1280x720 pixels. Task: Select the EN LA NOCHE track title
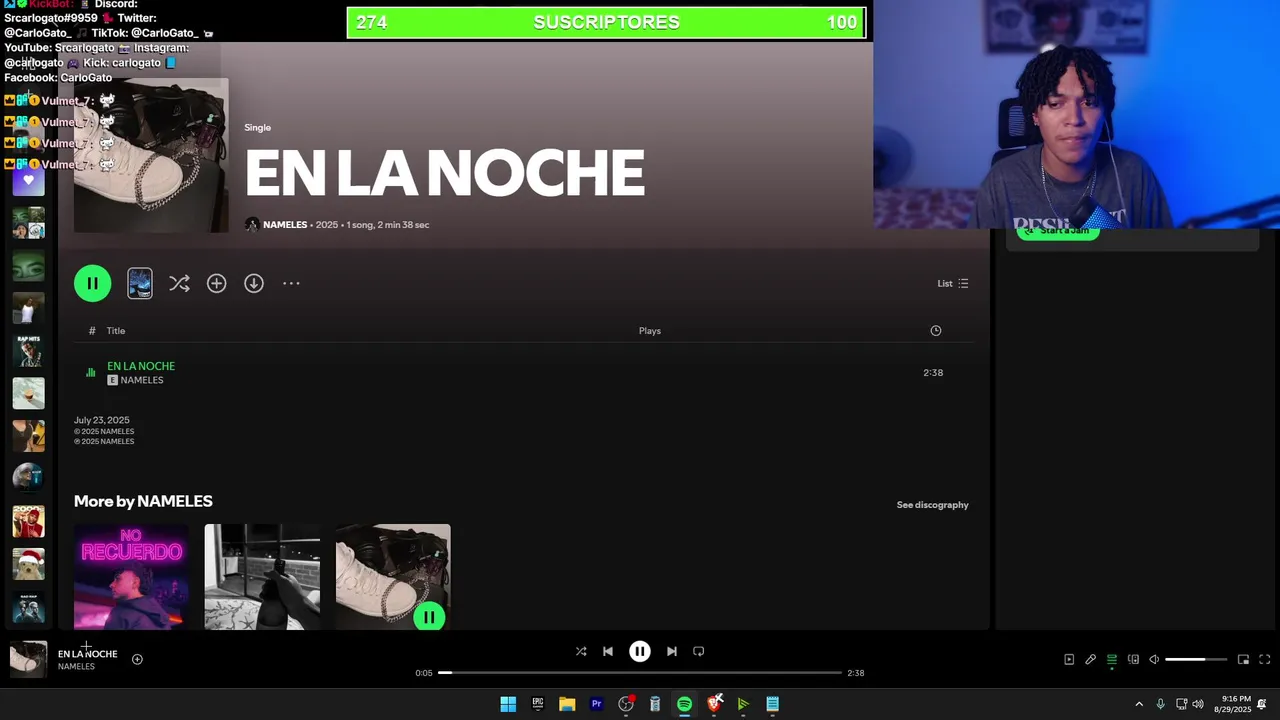click(141, 366)
